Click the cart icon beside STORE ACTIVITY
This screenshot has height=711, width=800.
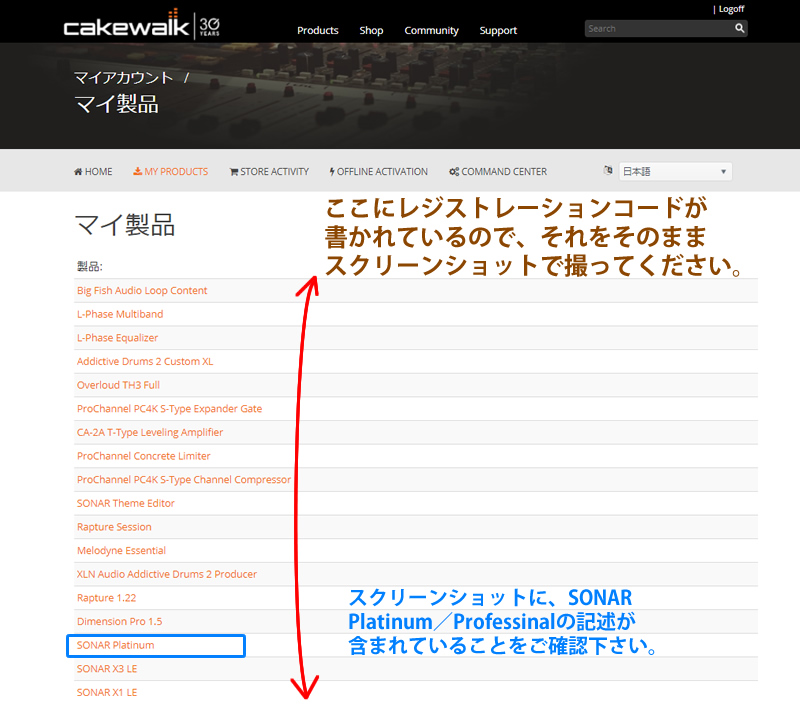click(x=234, y=172)
